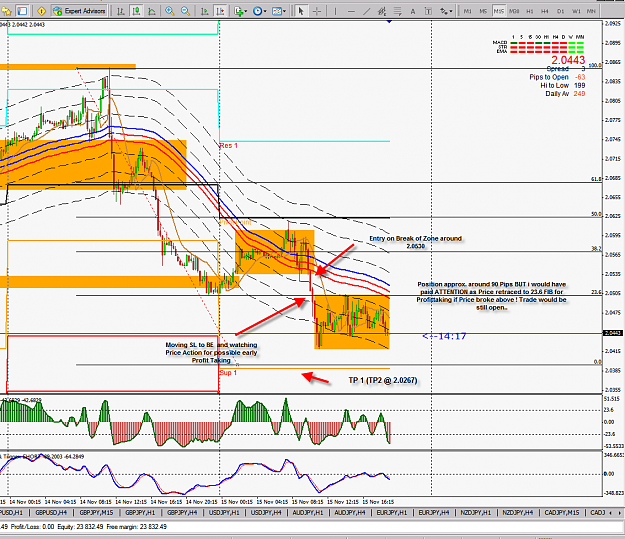This screenshot has height=539, width=625.
Task: Set timeframe to M1
Action: point(468,11)
